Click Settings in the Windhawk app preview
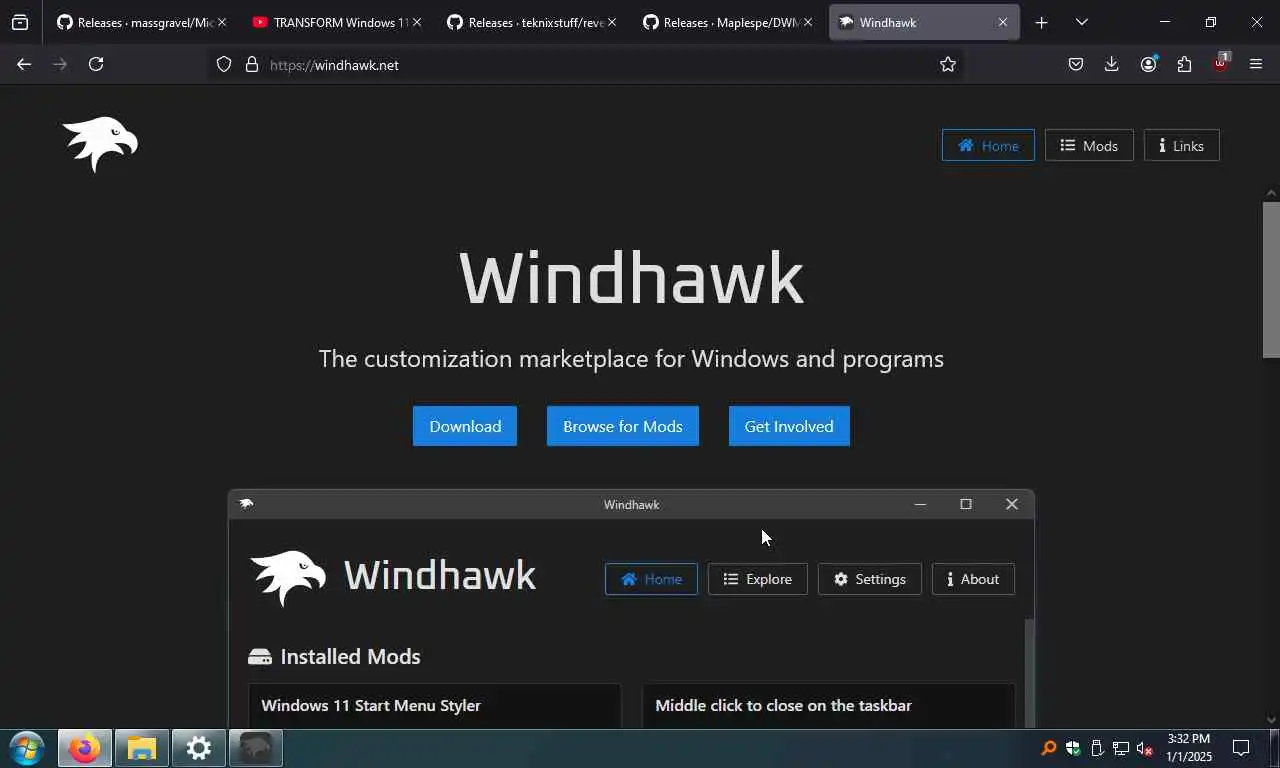Screen dimensions: 1280x768 [x=869, y=579]
